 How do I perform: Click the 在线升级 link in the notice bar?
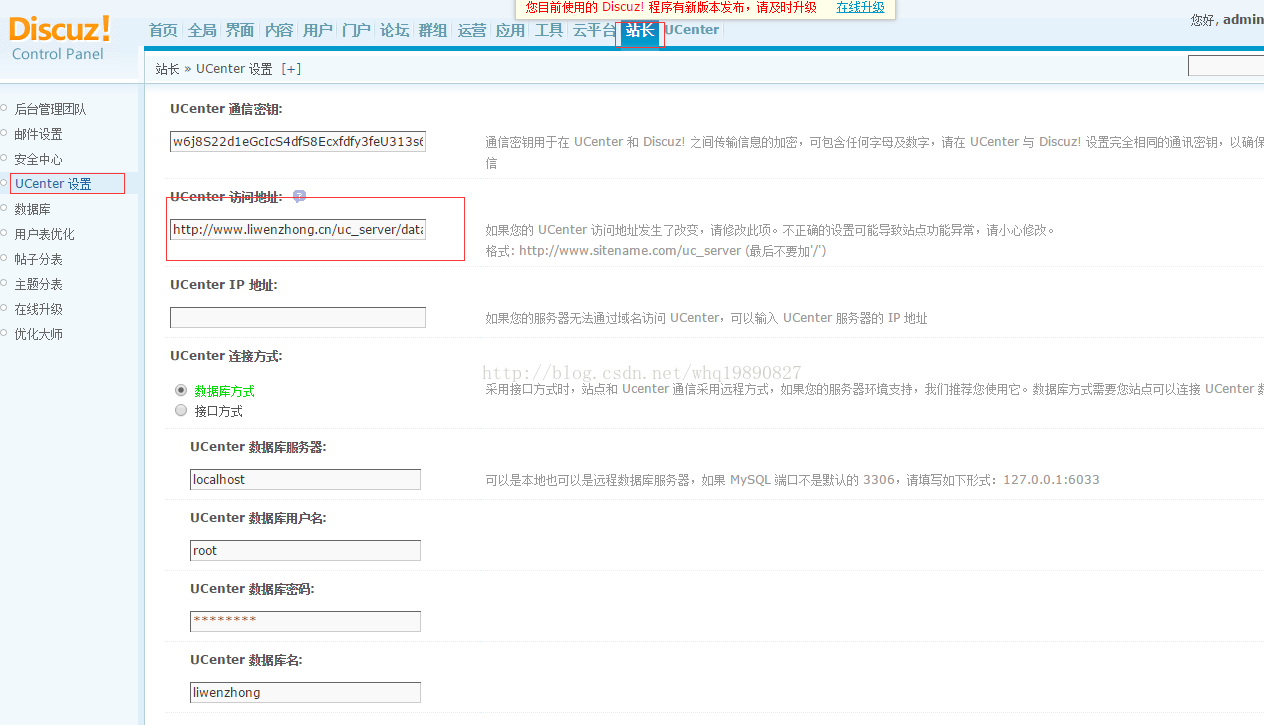pyautogui.click(x=860, y=7)
